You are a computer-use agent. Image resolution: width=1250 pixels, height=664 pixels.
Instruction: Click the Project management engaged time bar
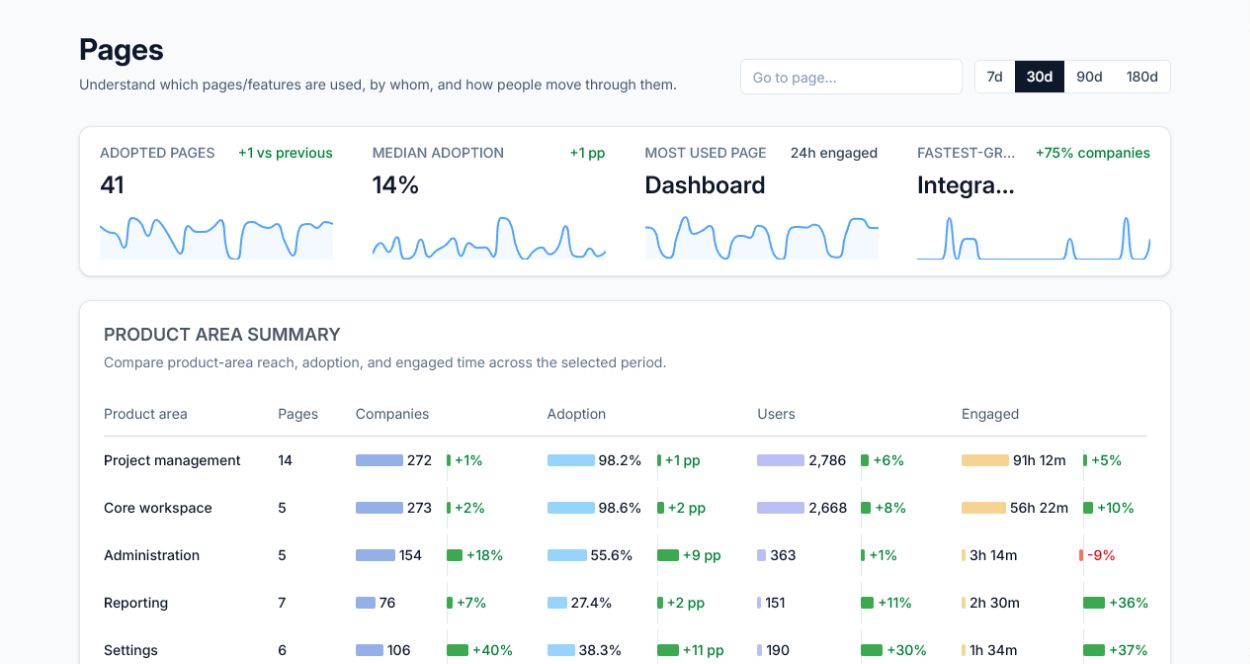tap(985, 460)
